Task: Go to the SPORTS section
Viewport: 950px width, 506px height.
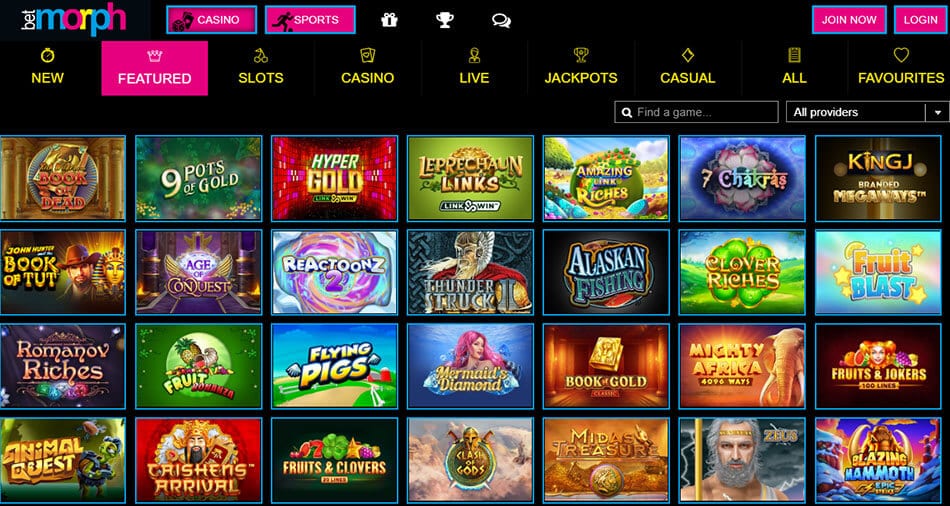Action: coord(310,19)
